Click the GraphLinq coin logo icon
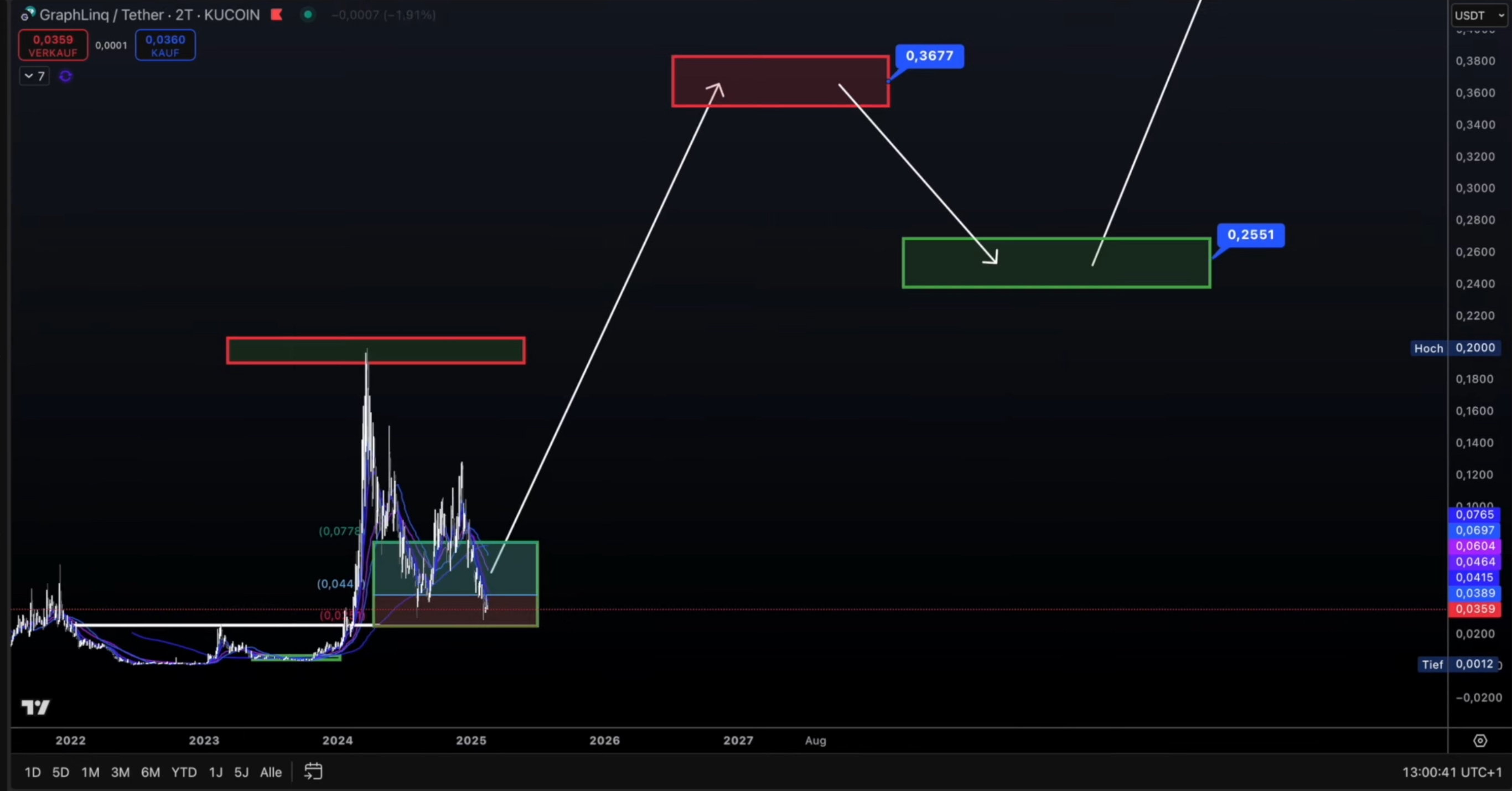 [x=28, y=14]
